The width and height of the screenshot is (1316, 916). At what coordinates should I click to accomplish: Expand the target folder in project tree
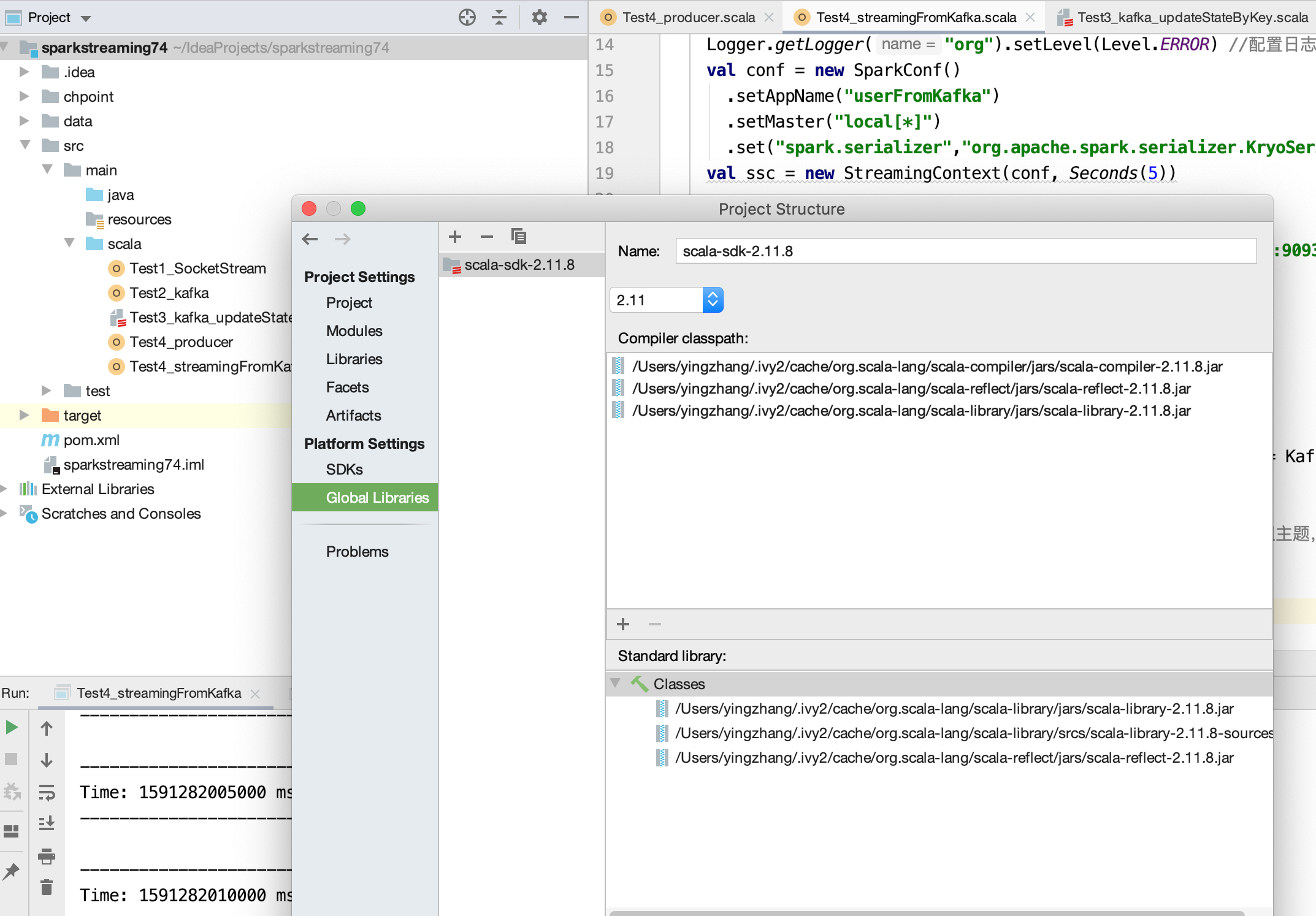pyautogui.click(x=24, y=415)
